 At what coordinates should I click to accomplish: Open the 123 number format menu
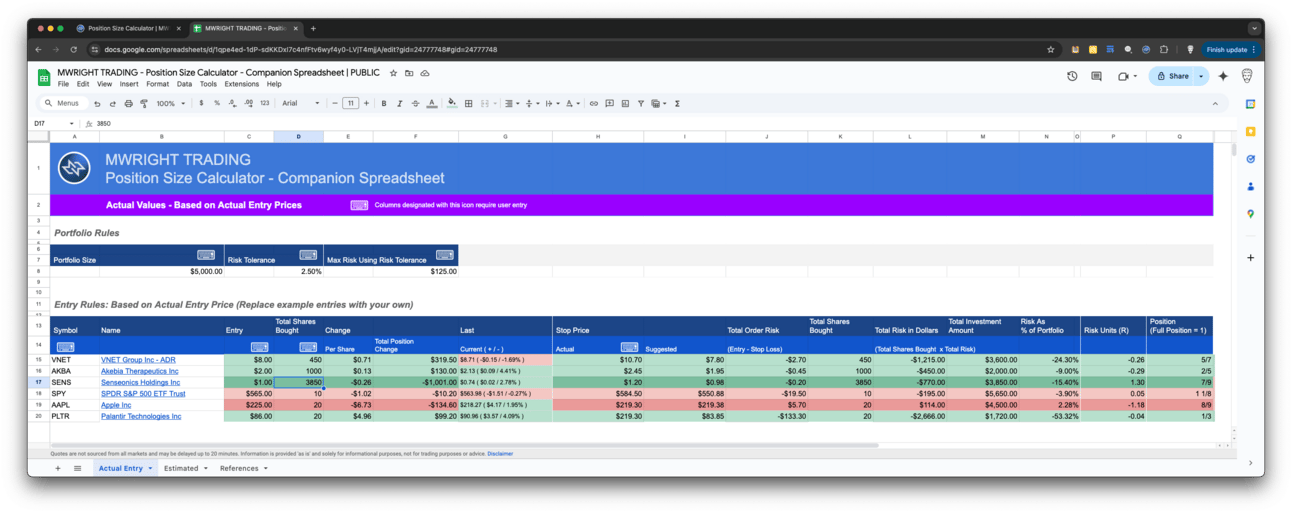click(x=264, y=103)
